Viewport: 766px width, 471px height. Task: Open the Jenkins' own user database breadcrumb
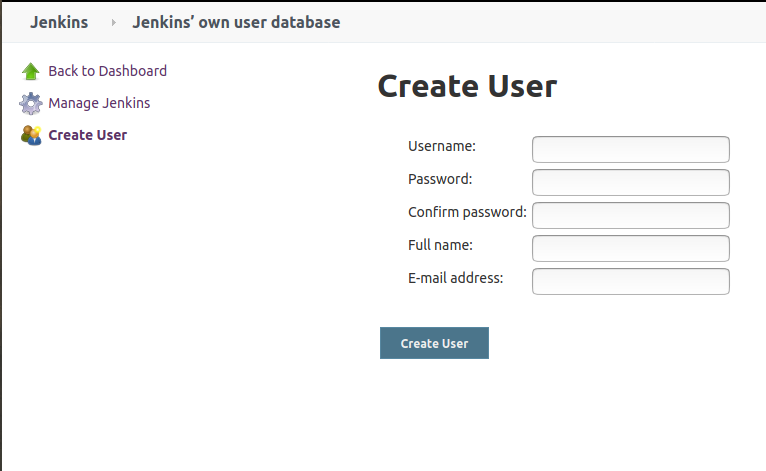[236, 22]
